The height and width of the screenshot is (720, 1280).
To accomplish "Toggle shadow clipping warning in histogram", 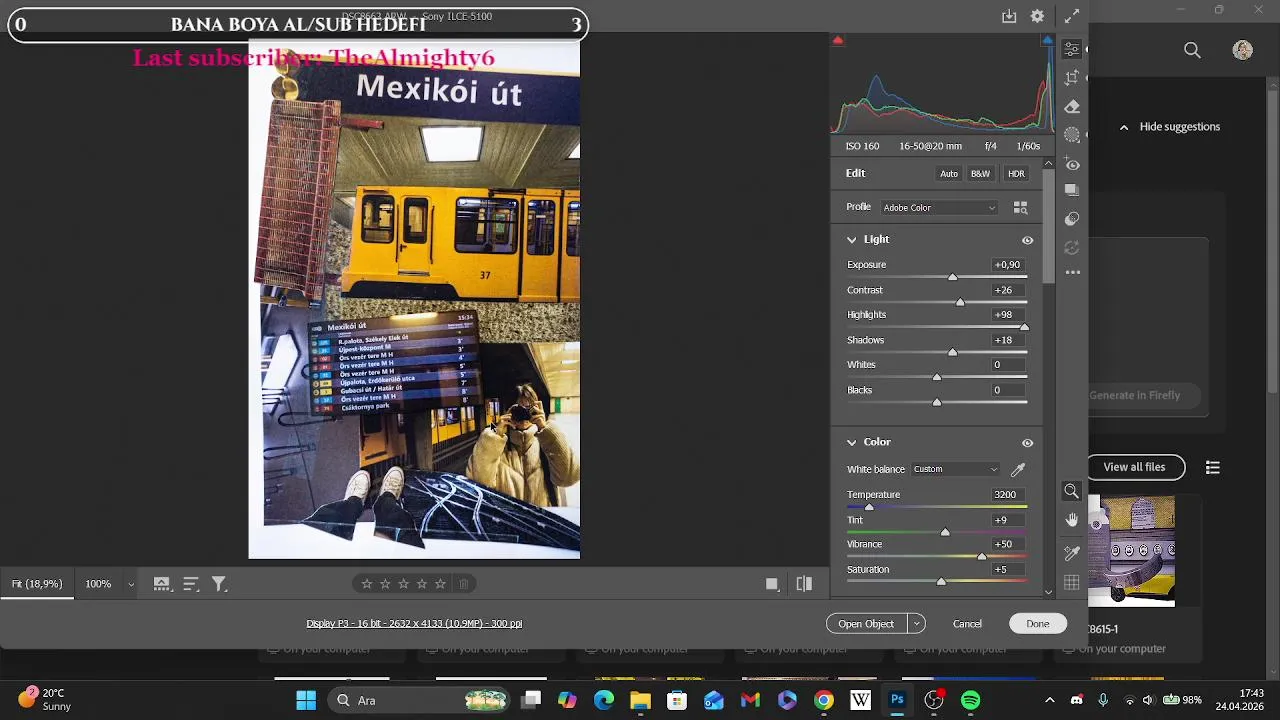I will coord(838,41).
